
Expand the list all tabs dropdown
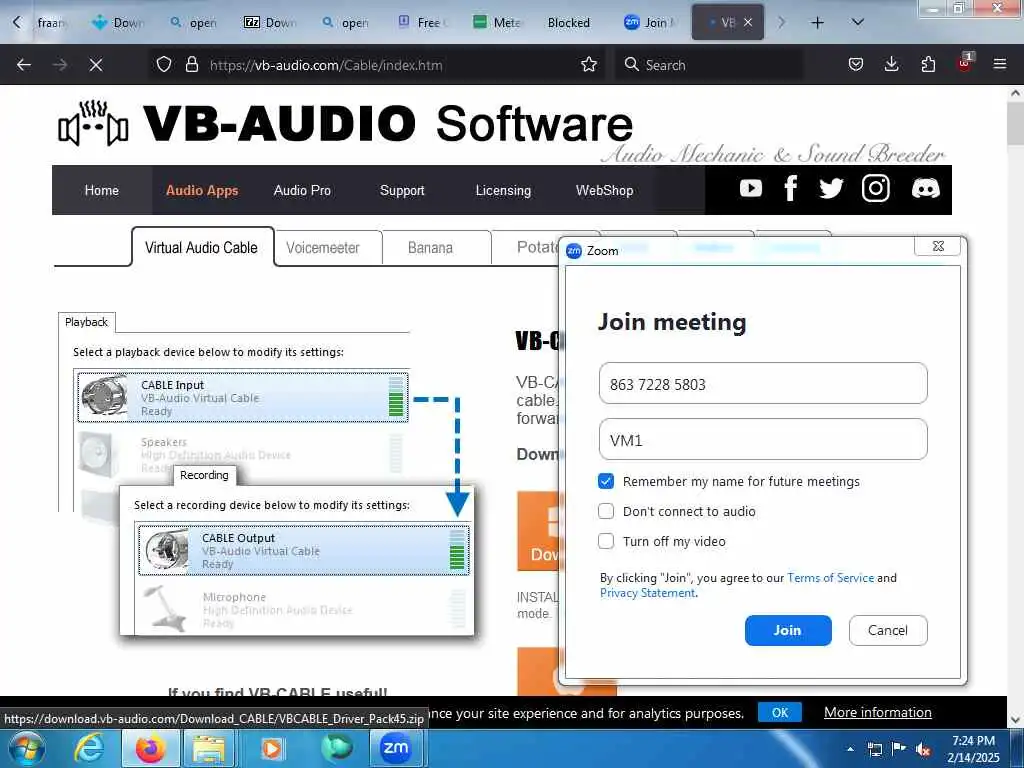click(x=858, y=23)
